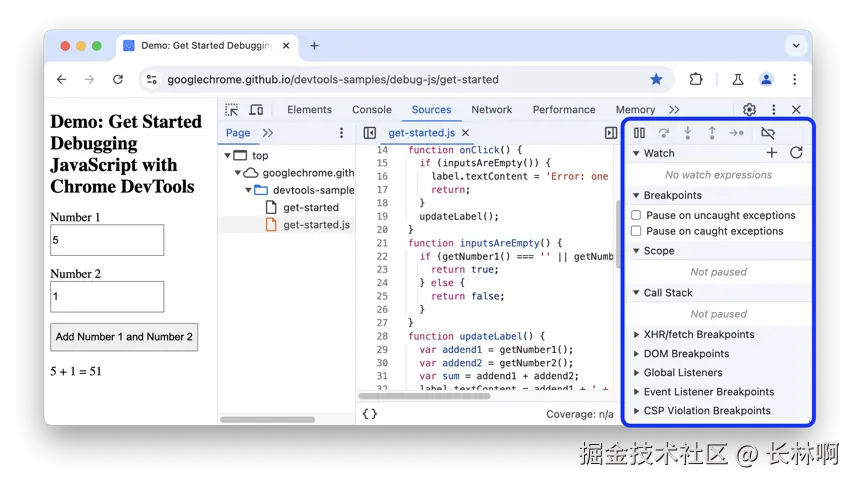Select the Sources tab
Image resolution: width=856 pixels, height=484 pixels.
431,110
